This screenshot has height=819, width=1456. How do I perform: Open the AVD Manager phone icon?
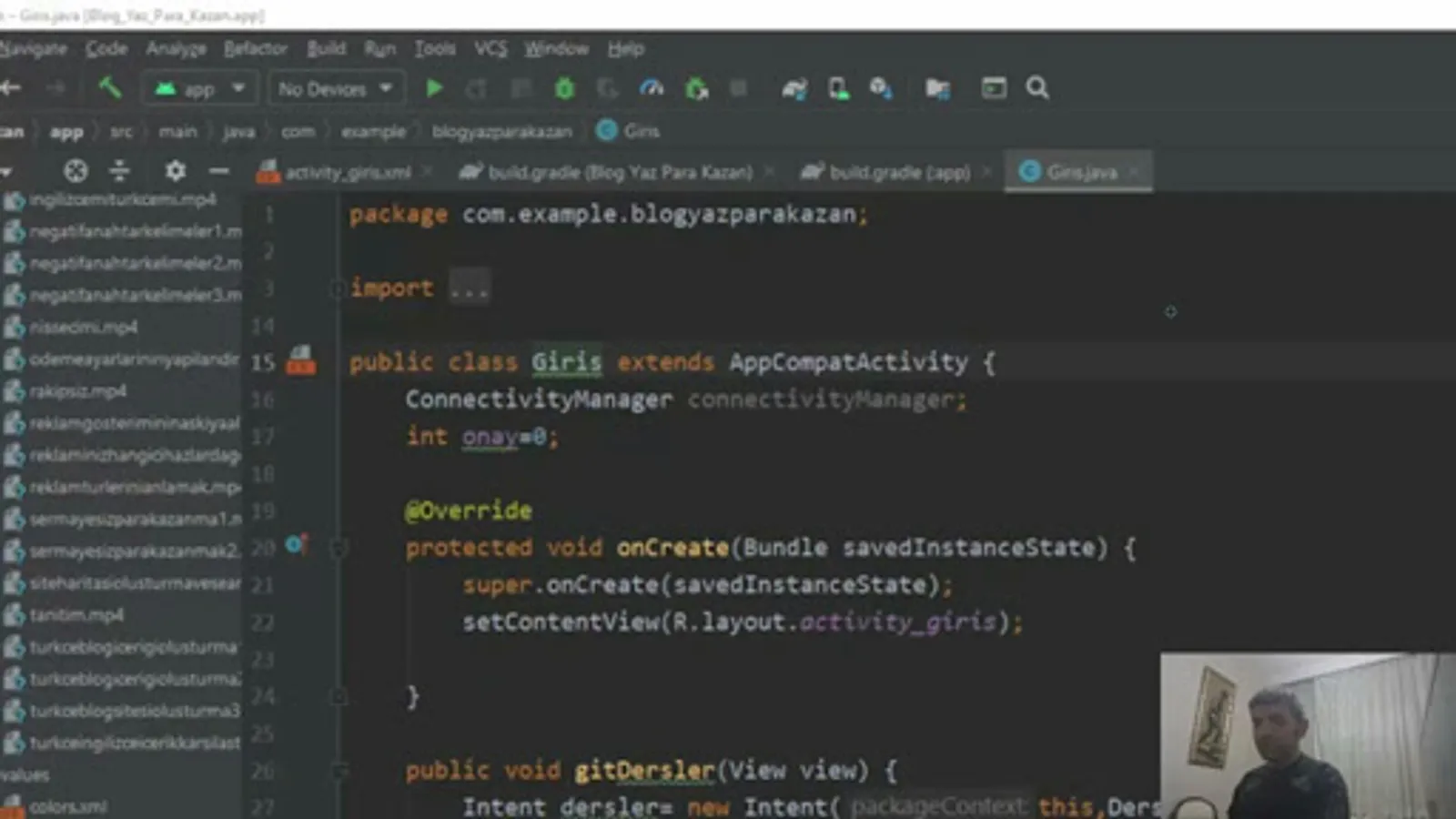[x=838, y=88]
